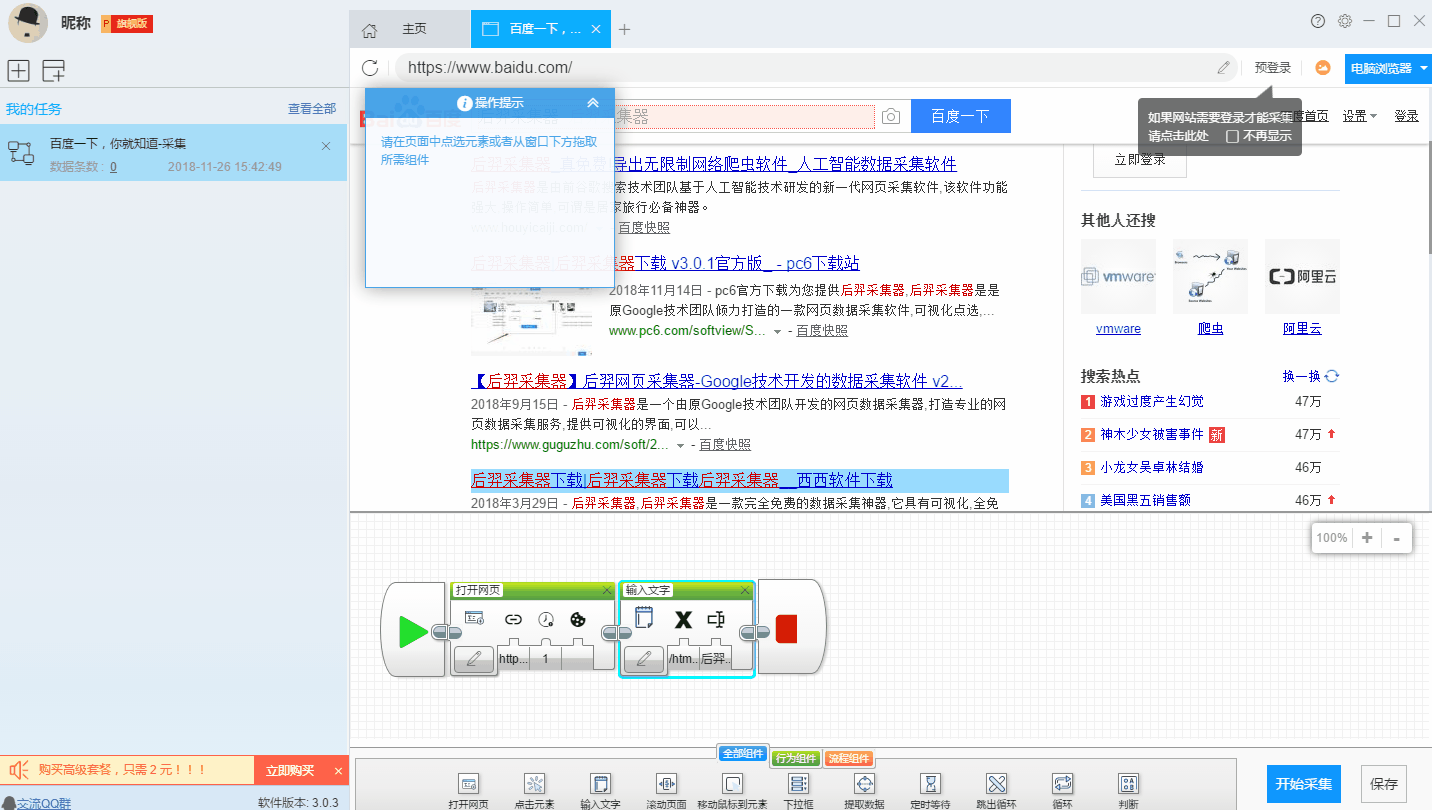Click text cursor icon in 输入文字 block

(715, 619)
